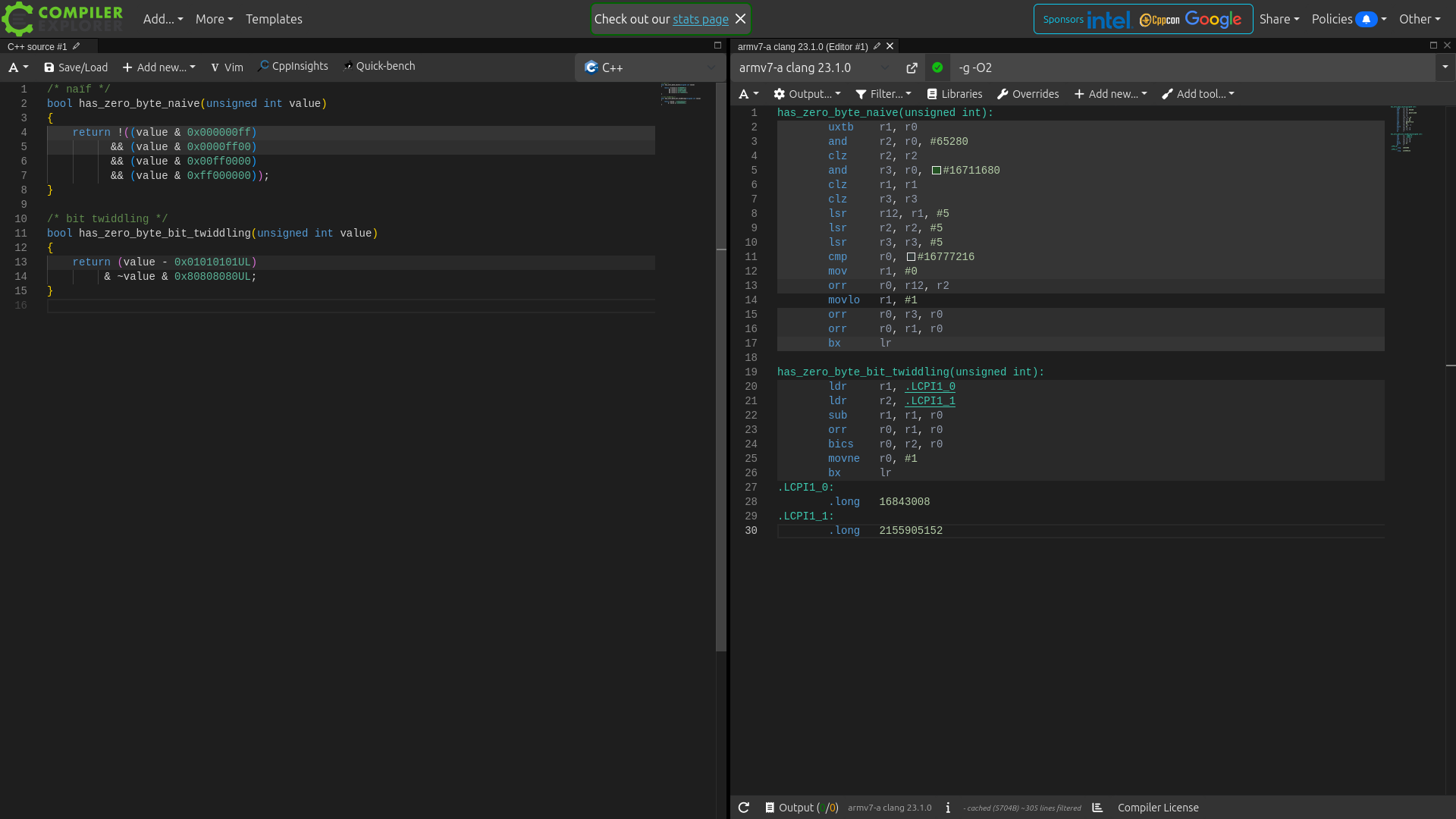Expand compiler options dropdown arrow
Image resolution: width=1456 pixels, height=819 pixels.
pos(1445,67)
